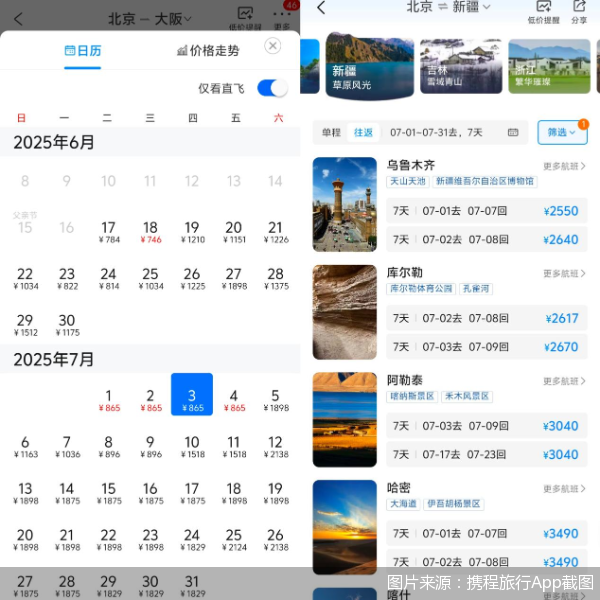Pick July 14 priced ¥1875

[67, 493]
